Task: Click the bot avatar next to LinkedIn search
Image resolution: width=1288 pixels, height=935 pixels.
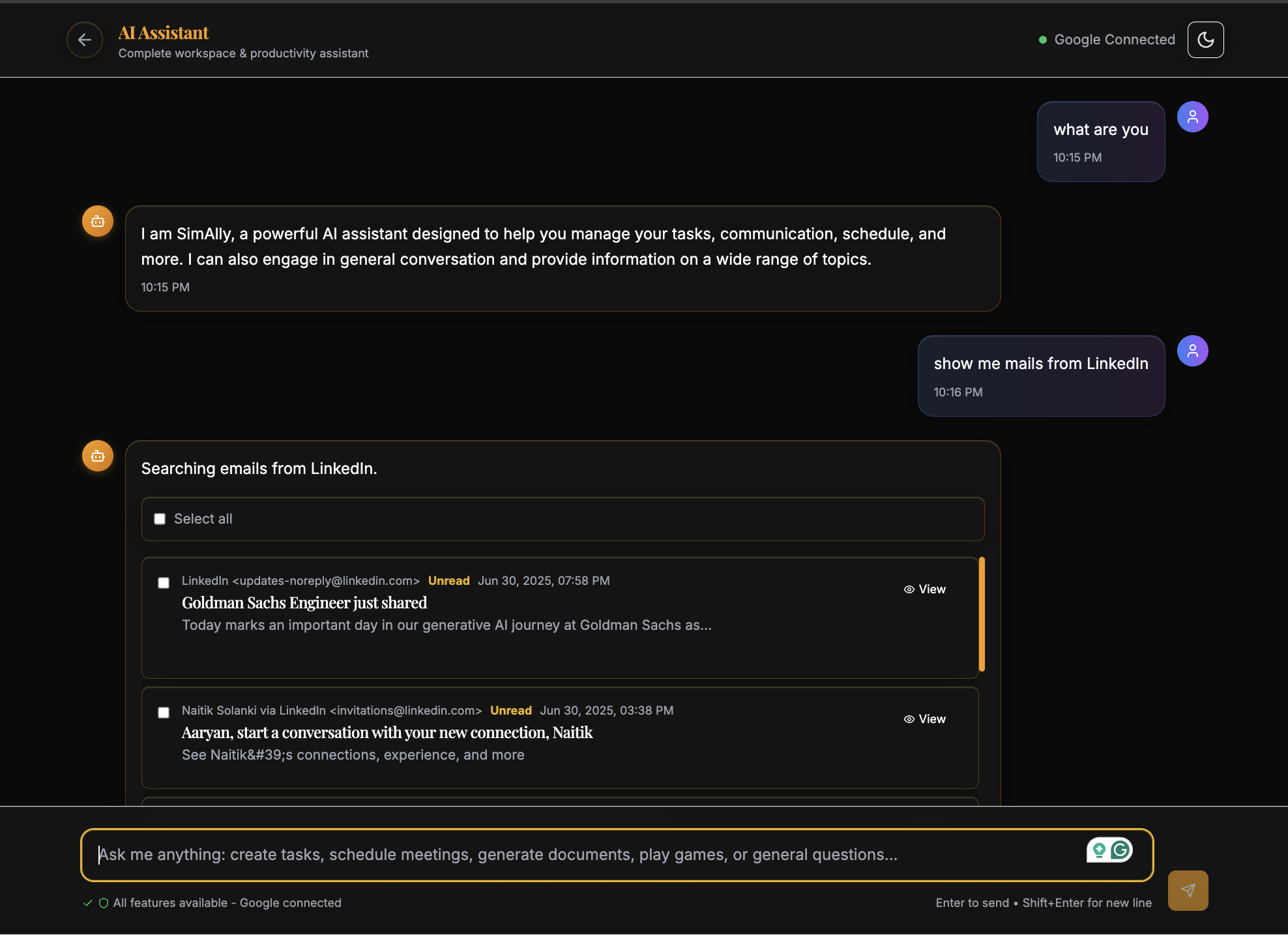Action: pyautogui.click(x=98, y=456)
